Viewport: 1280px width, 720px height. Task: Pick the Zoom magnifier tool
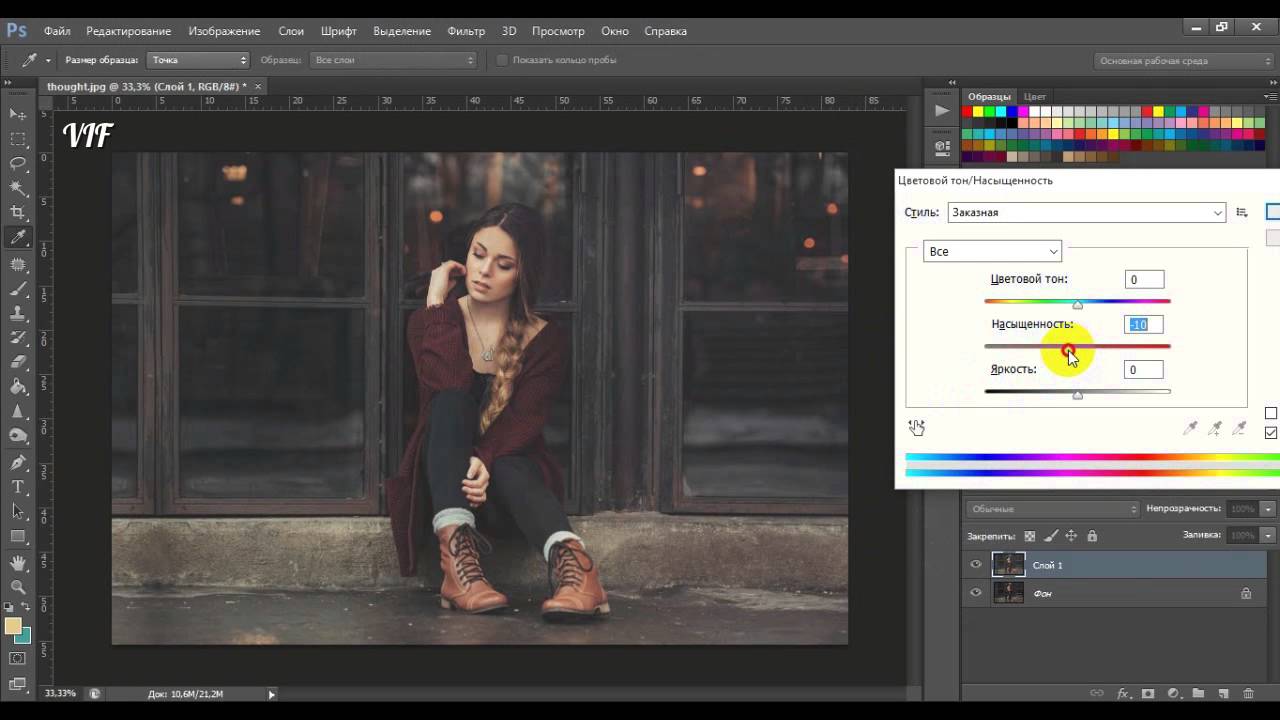pyautogui.click(x=18, y=587)
